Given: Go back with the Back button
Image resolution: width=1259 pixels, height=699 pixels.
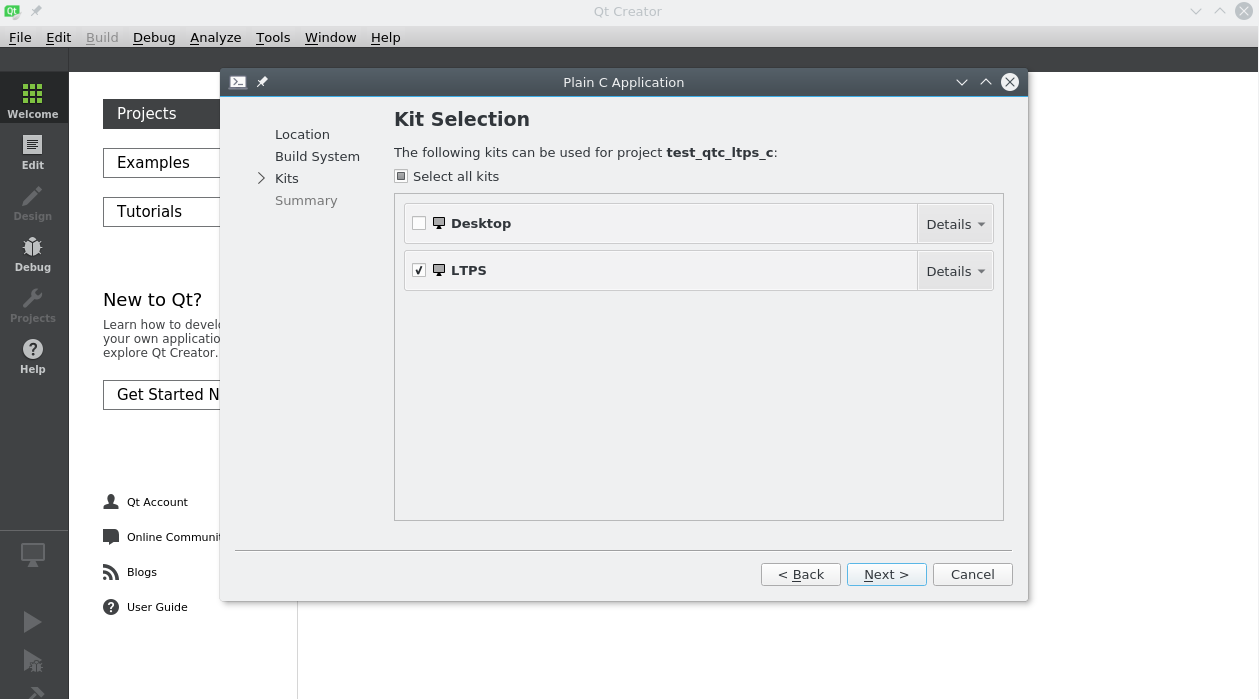Looking at the screenshot, I should click(800, 574).
